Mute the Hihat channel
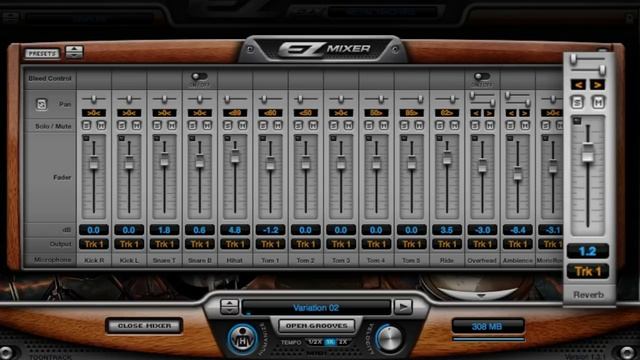The image size is (640, 360). point(242,126)
